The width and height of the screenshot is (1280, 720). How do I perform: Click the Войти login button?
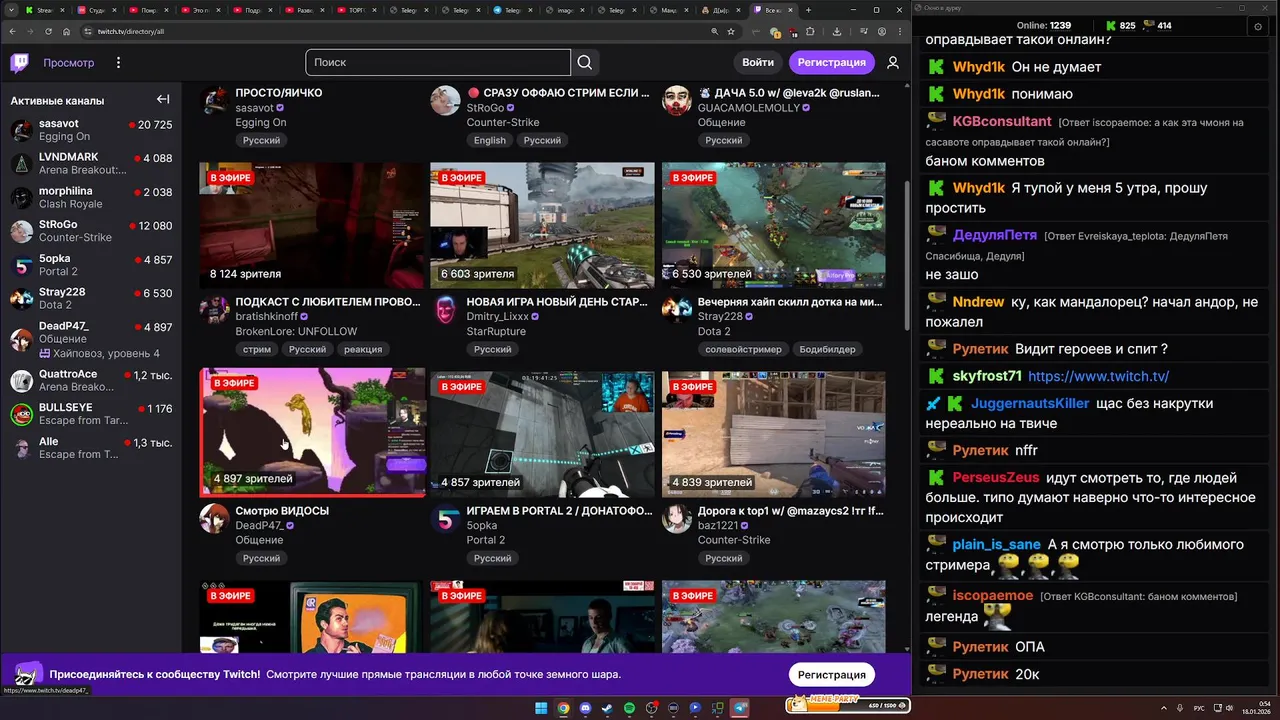(x=758, y=62)
